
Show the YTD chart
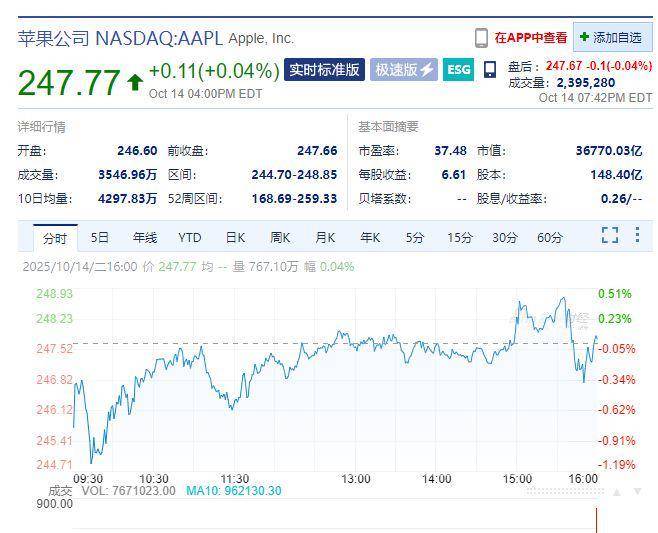click(190, 237)
